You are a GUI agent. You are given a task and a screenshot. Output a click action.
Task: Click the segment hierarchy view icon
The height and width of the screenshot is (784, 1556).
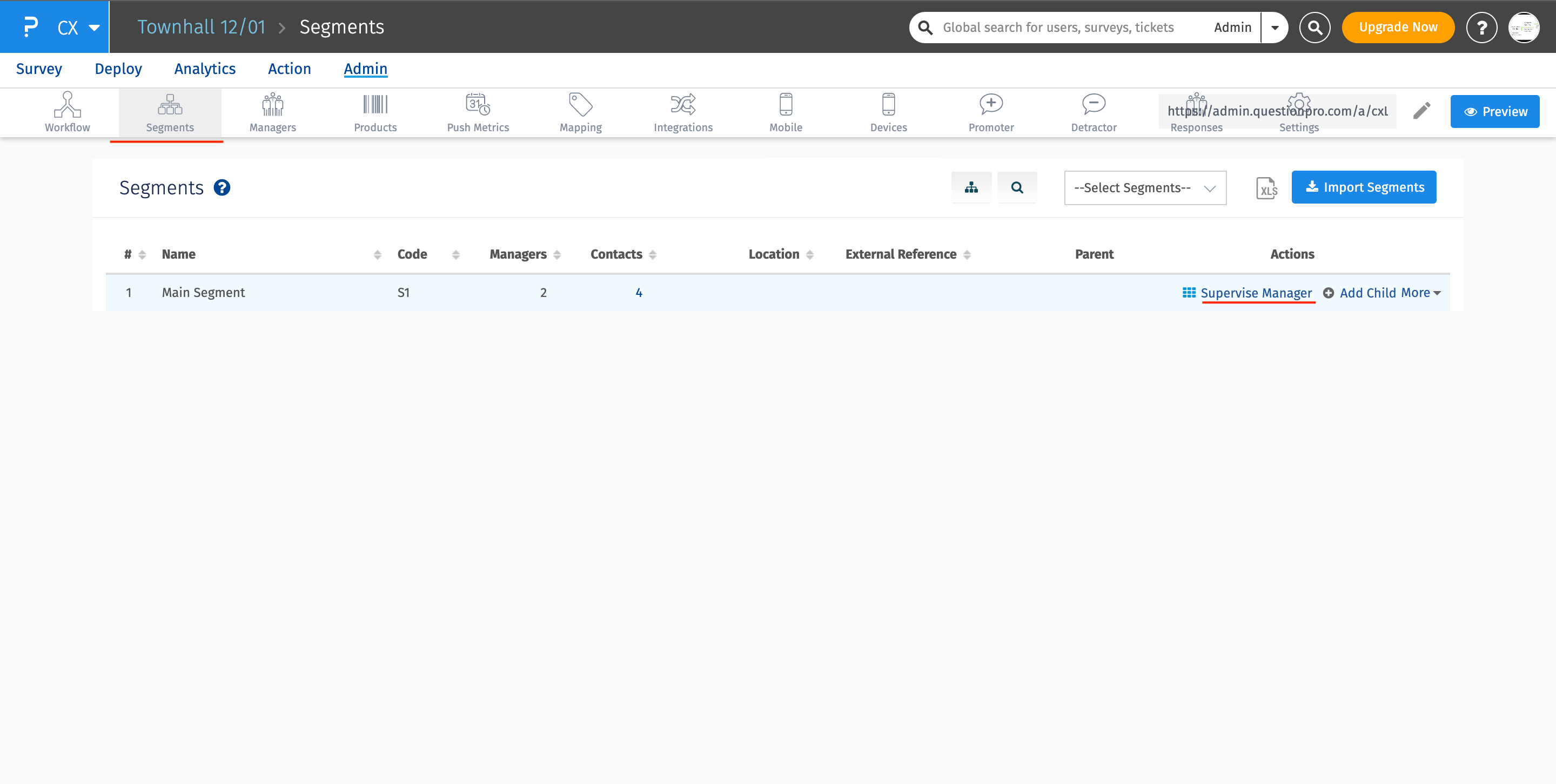click(x=971, y=188)
